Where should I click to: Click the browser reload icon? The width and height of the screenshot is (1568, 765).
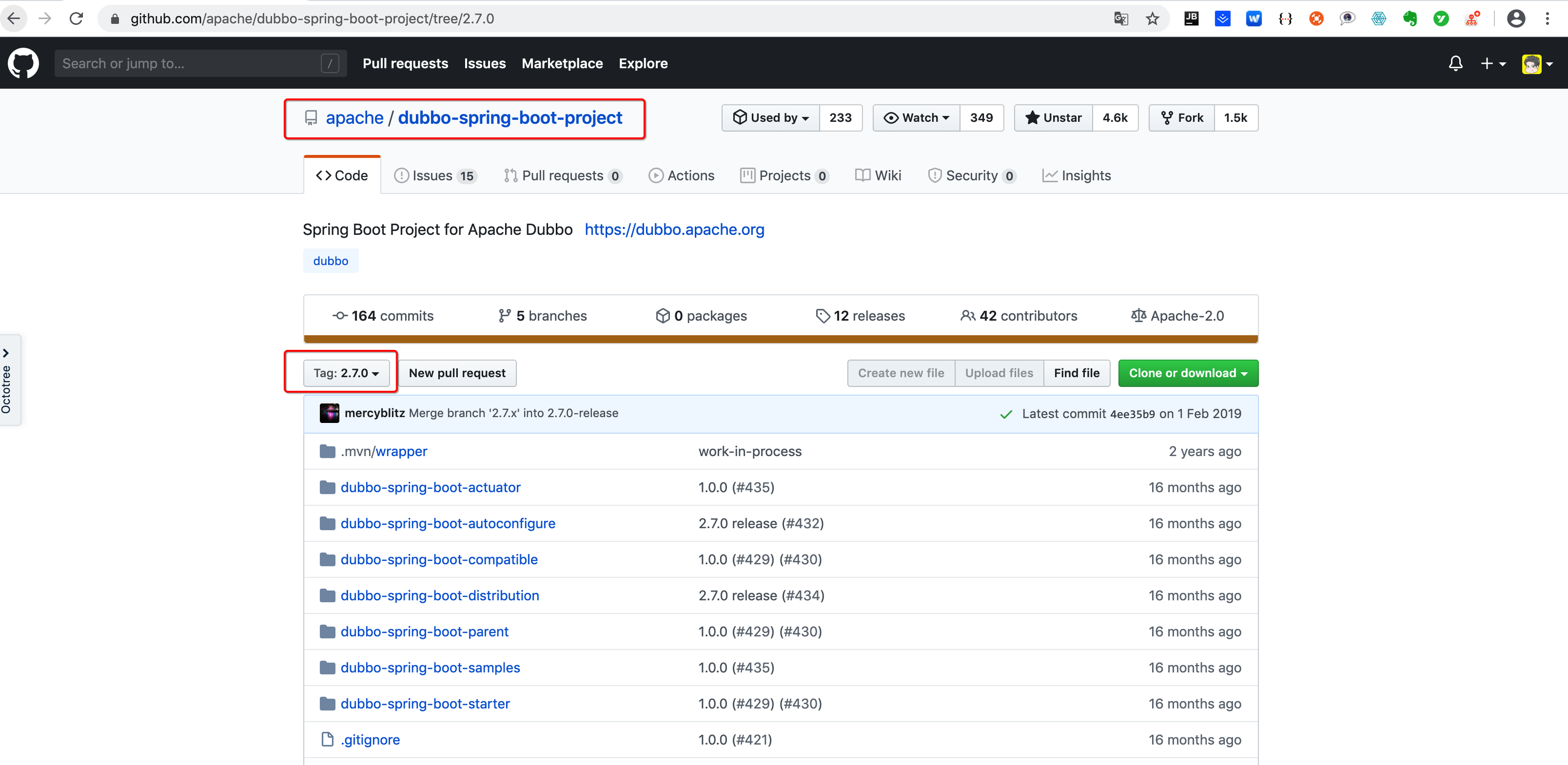[76, 19]
